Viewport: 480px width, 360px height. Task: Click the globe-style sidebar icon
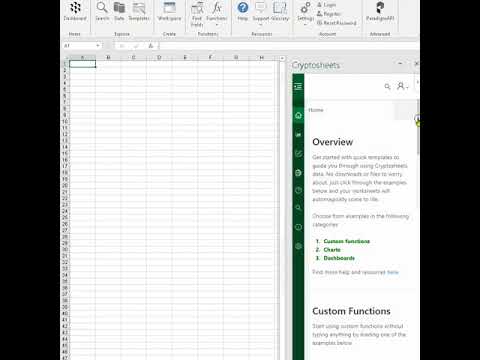pyautogui.click(x=298, y=173)
